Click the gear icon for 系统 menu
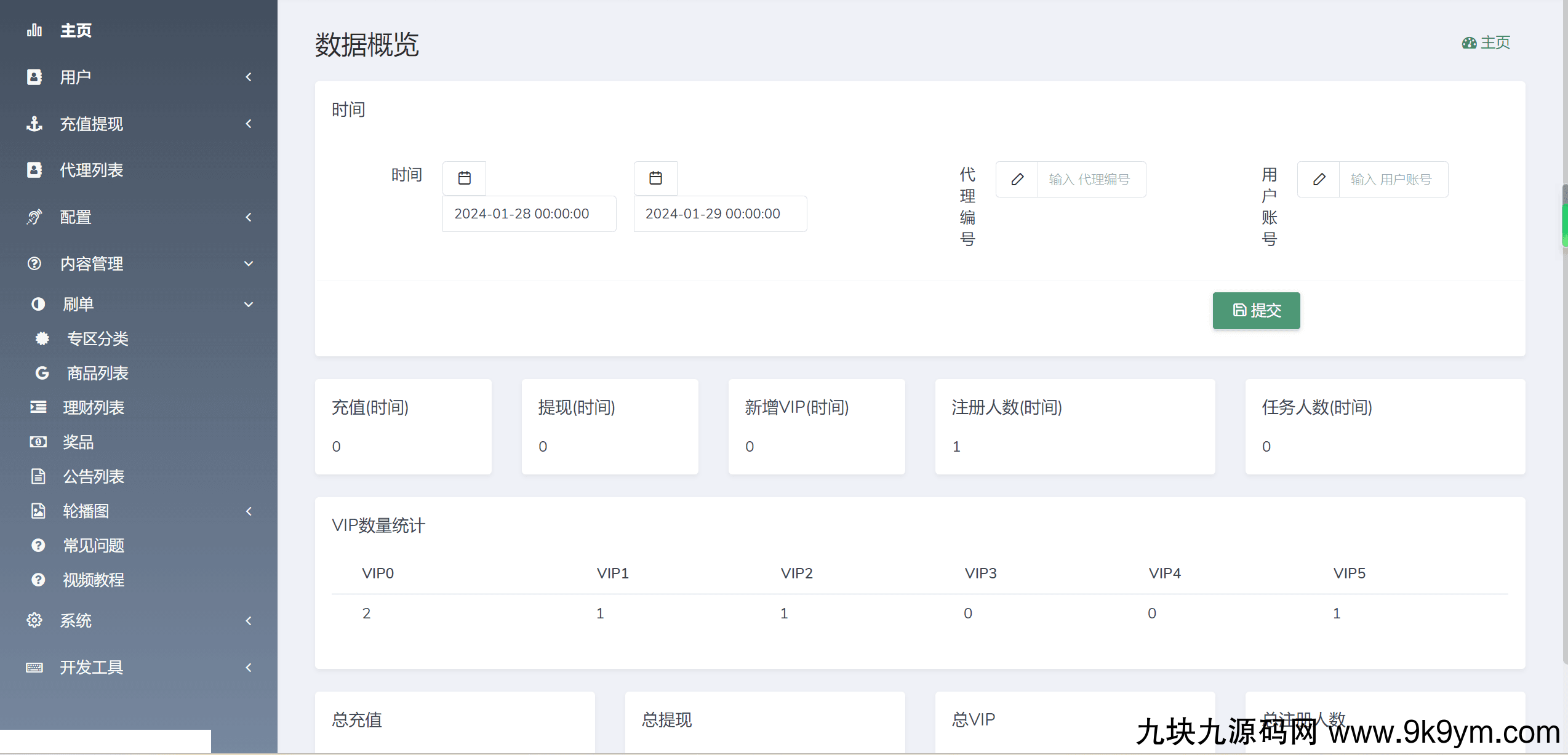Screen dimensions: 1568x755 click(x=34, y=620)
